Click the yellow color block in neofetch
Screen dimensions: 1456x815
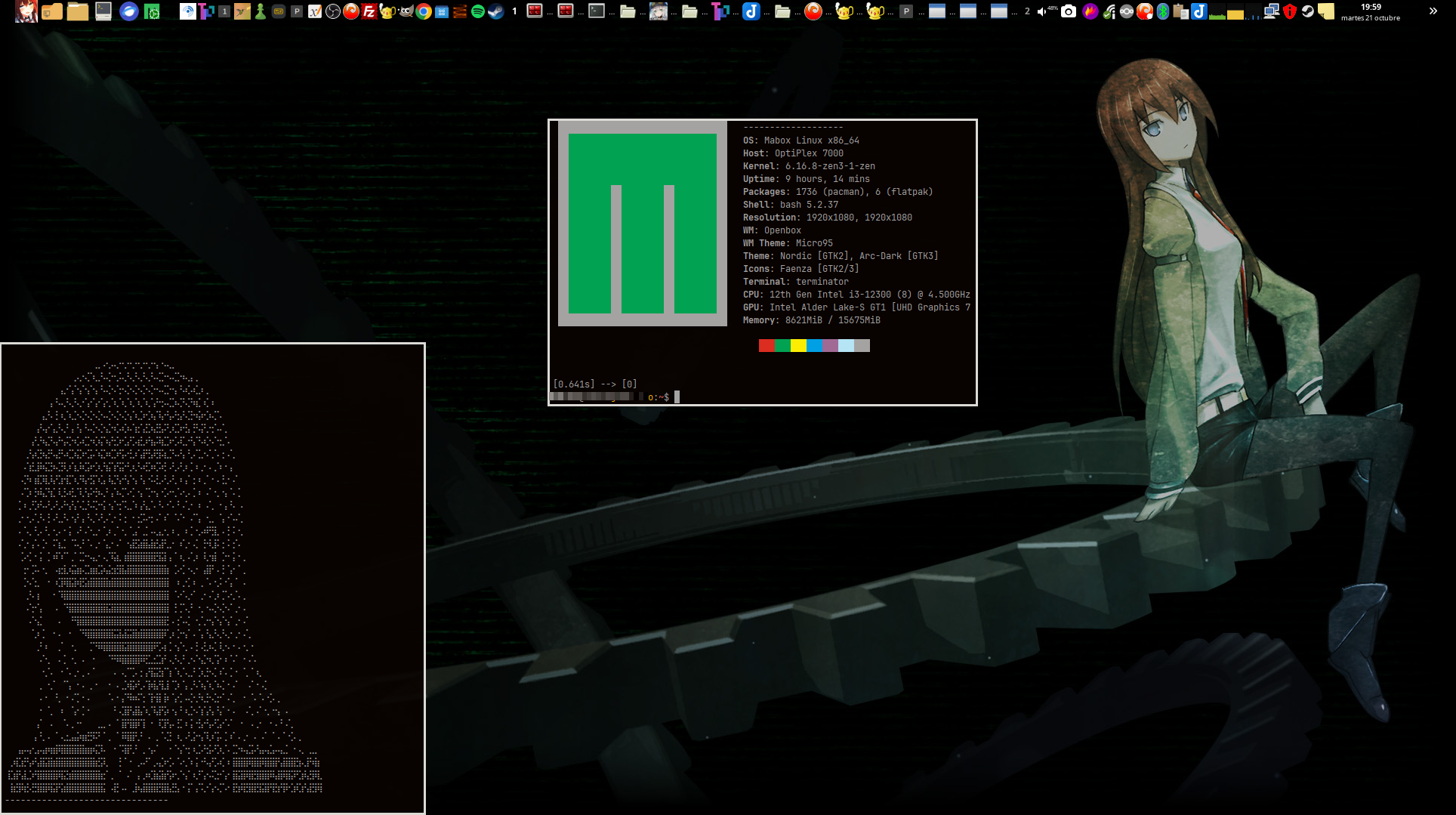pos(798,346)
